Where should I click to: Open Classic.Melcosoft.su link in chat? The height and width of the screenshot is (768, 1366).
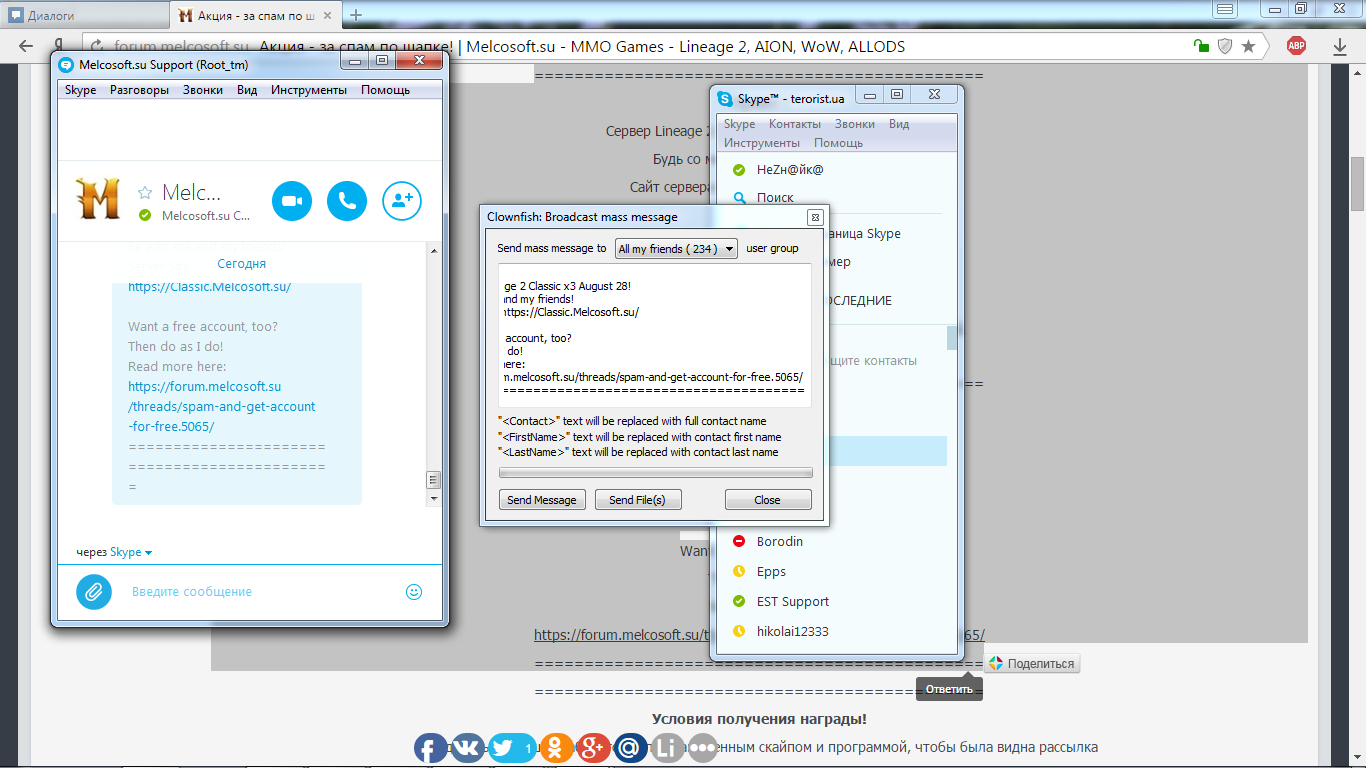pos(209,287)
